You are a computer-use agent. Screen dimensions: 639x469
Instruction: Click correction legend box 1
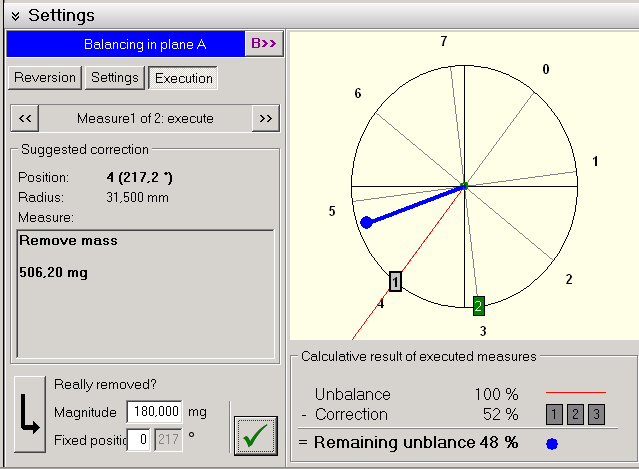pos(554,414)
